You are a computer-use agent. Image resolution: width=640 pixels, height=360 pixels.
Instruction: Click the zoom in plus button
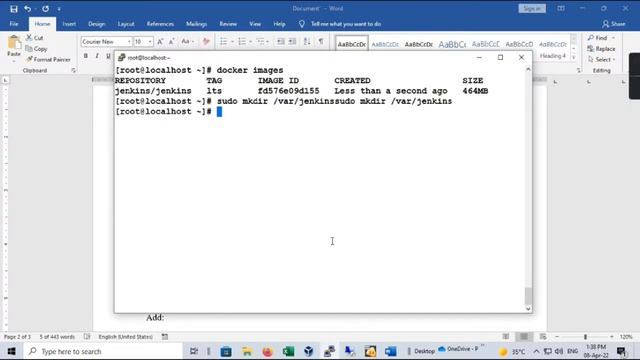coord(611,337)
